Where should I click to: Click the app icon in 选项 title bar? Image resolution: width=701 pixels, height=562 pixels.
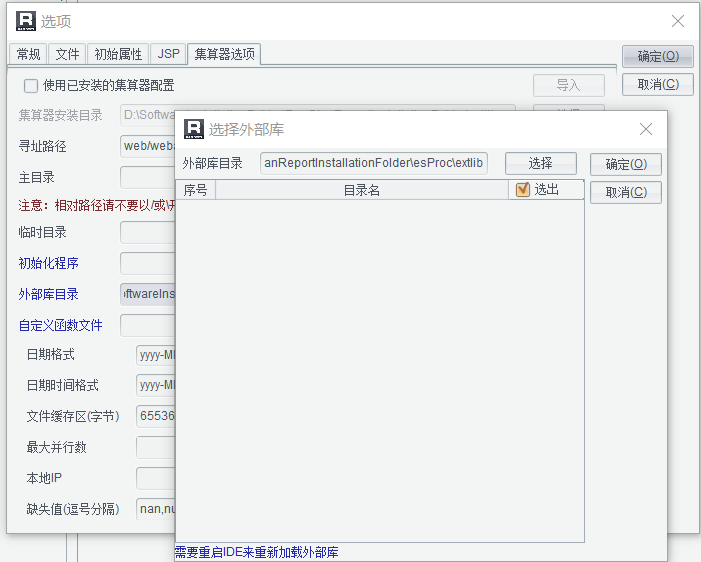pos(26,21)
